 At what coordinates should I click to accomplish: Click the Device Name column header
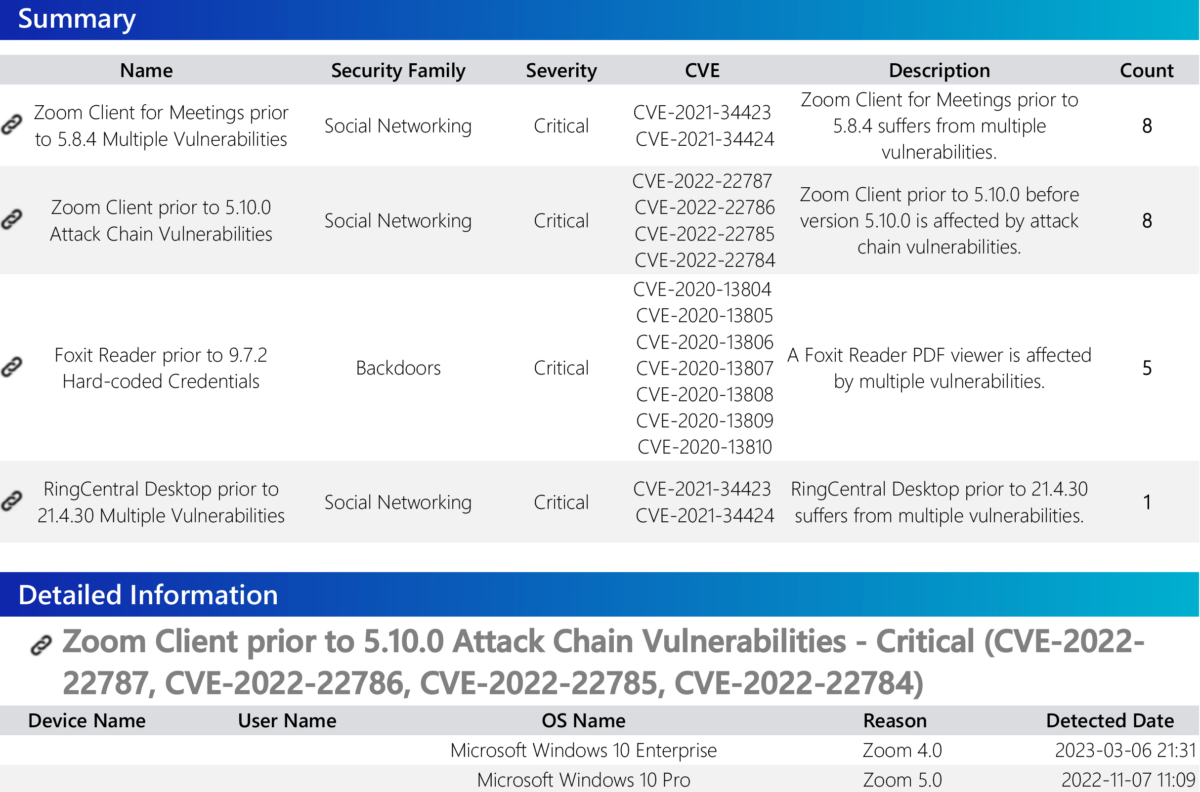[x=87, y=720]
